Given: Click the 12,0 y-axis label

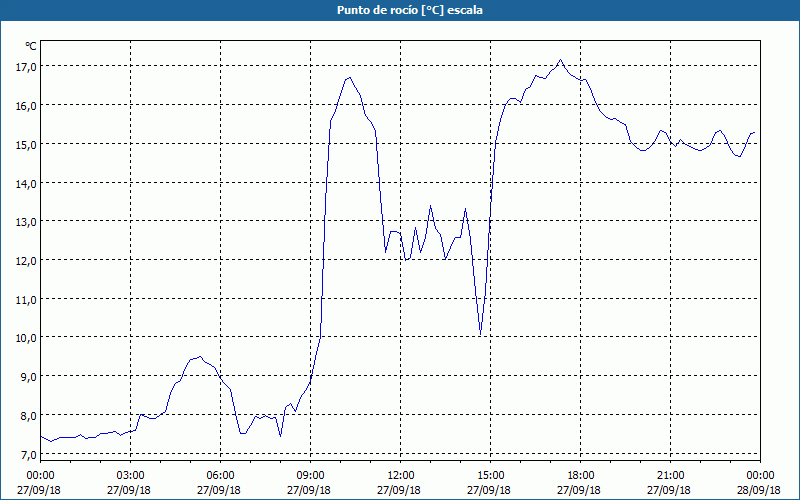Looking at the screenshot, I should click(26, 261).
